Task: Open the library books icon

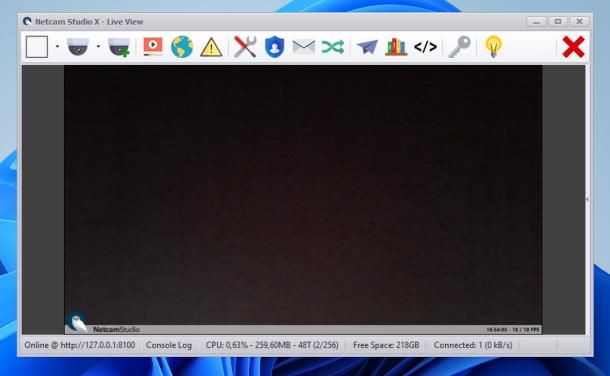Action: pyautogui.click(x=396, y=47)
